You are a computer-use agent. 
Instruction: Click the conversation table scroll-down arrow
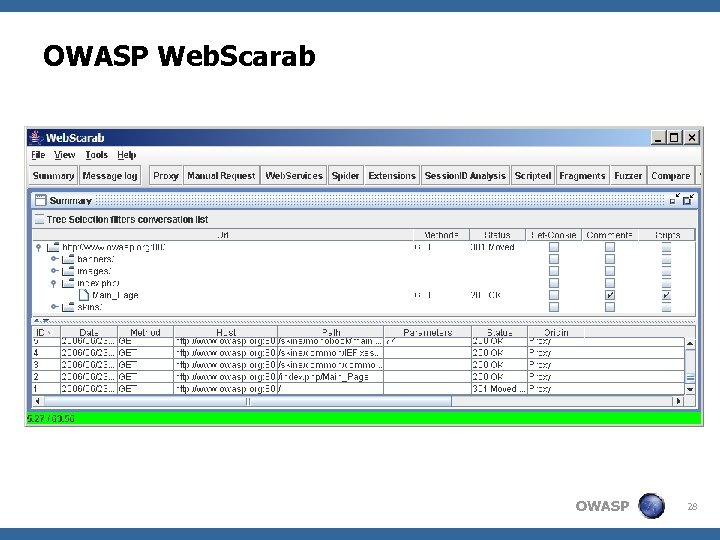690,389
